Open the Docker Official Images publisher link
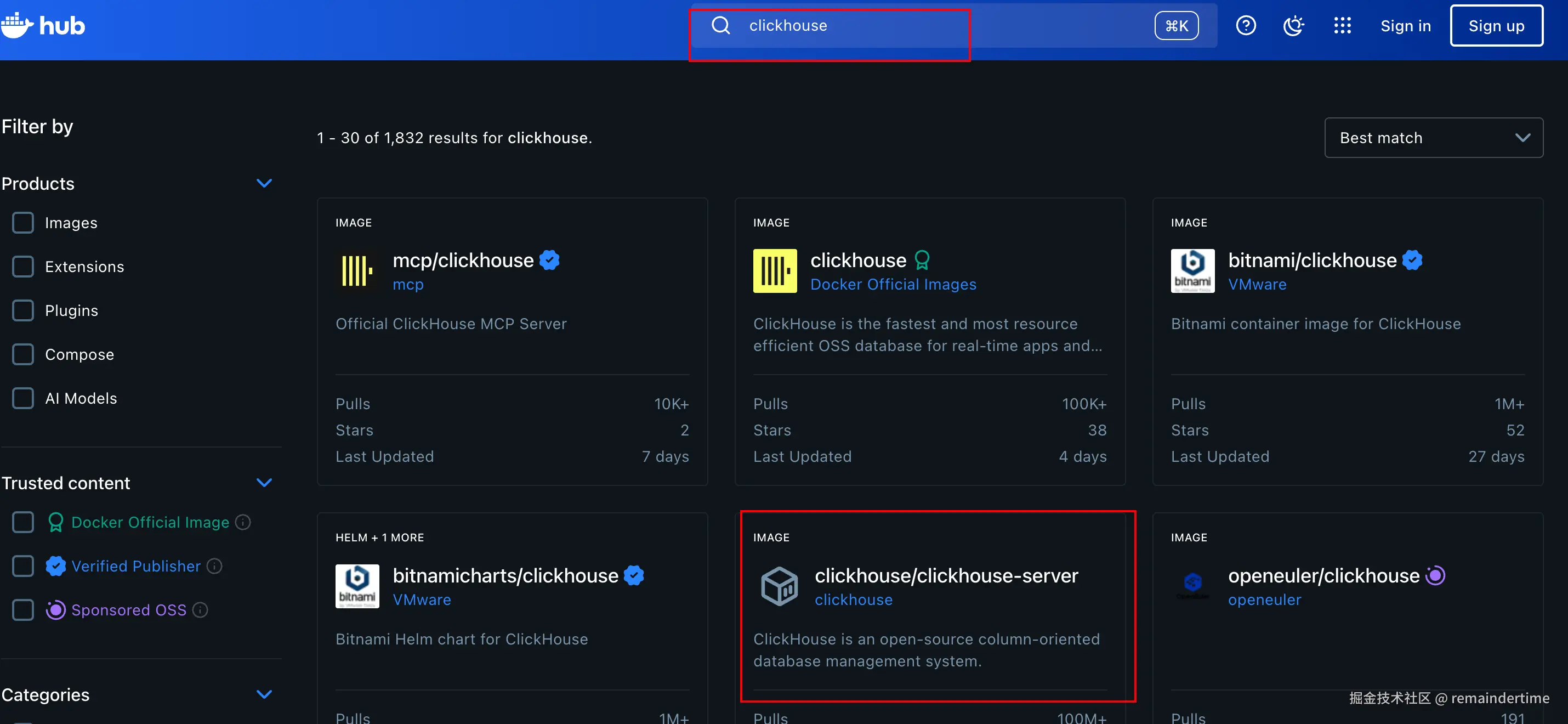This screenshot has height=724, width=1568. tap(893, 284)
